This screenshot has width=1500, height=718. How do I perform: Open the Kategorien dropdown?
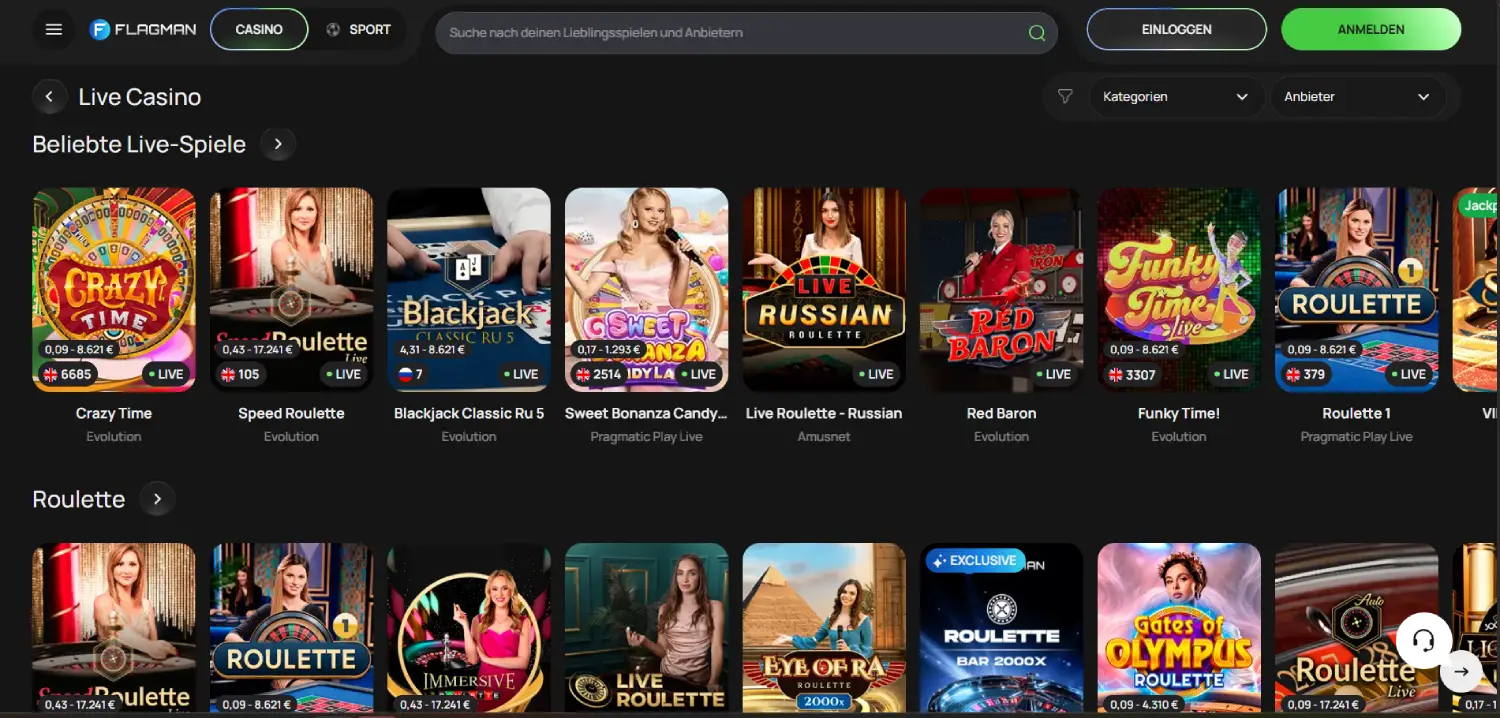[1175, 97]
